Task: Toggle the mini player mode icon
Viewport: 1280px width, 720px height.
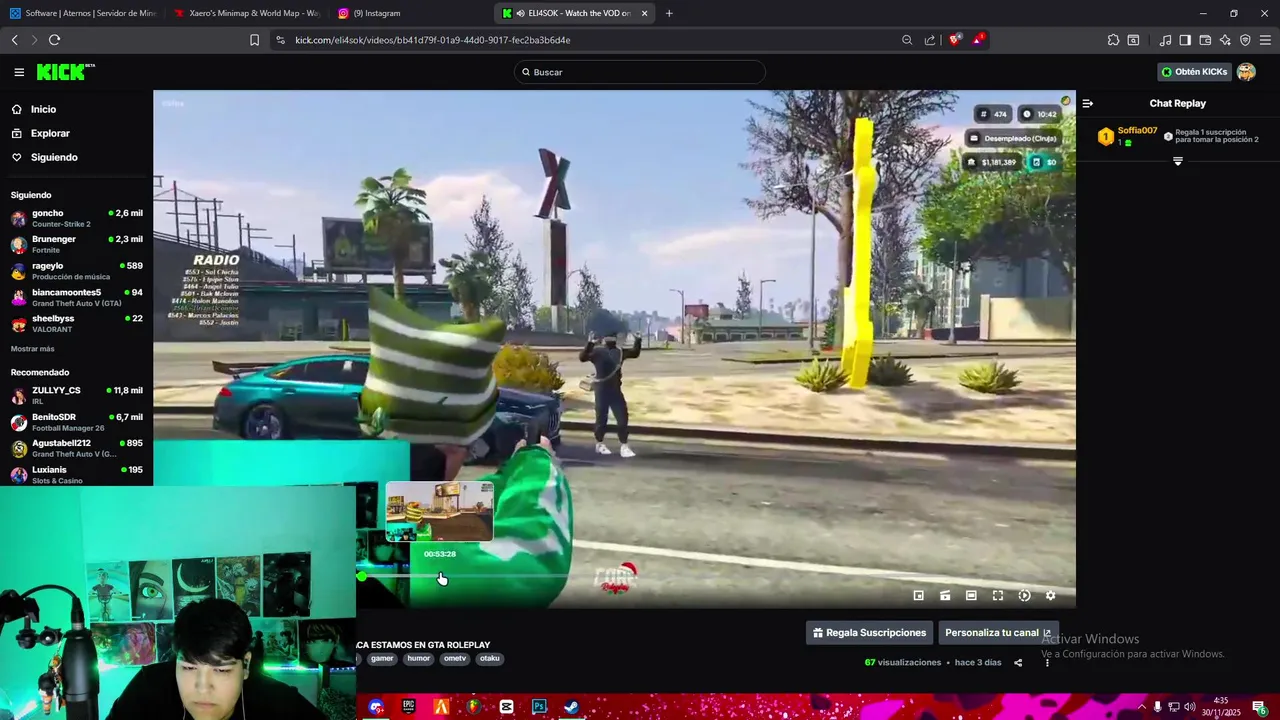Action: tap(919, 596)
